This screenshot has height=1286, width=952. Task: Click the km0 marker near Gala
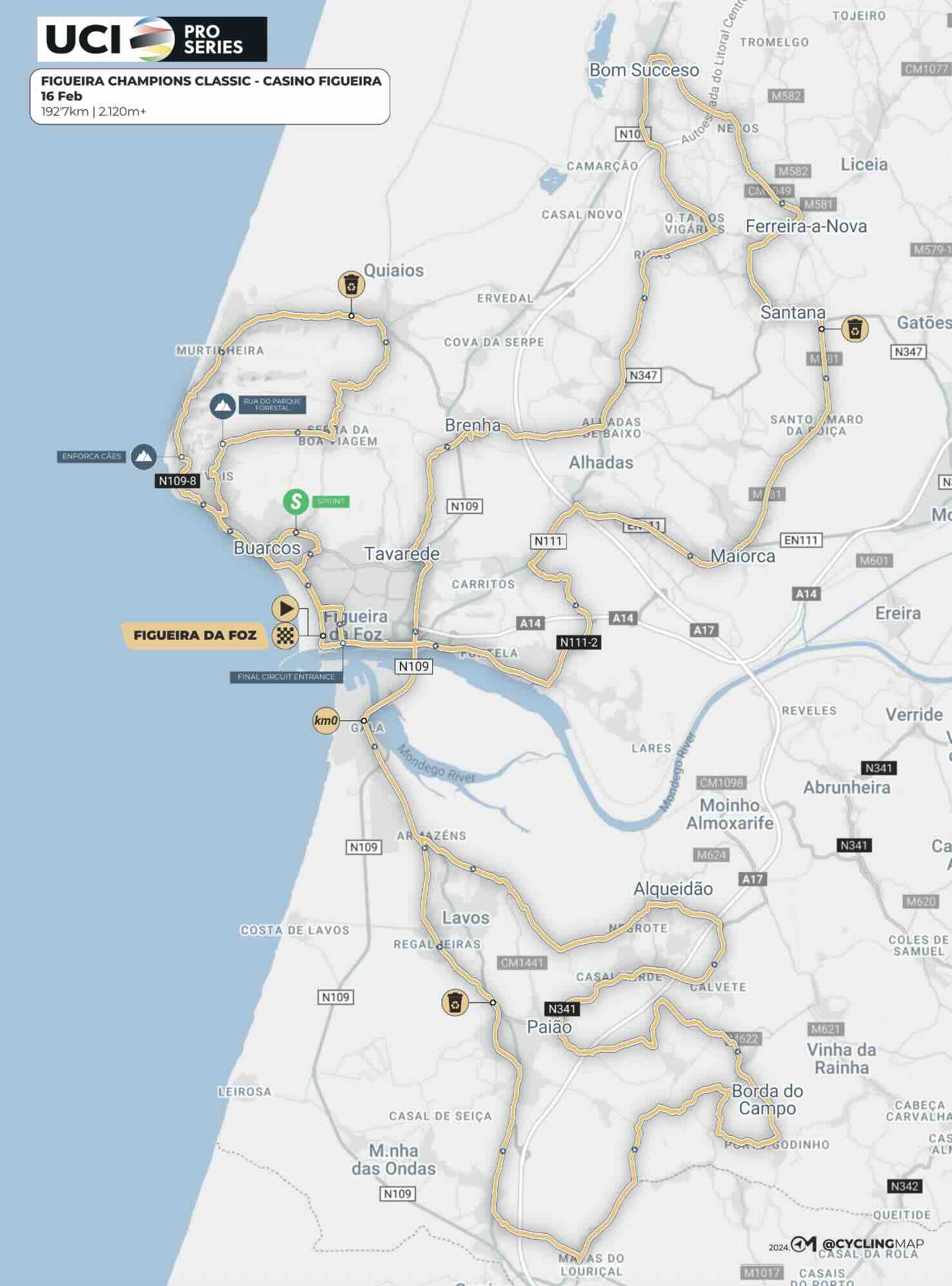(x=326, y=720)
